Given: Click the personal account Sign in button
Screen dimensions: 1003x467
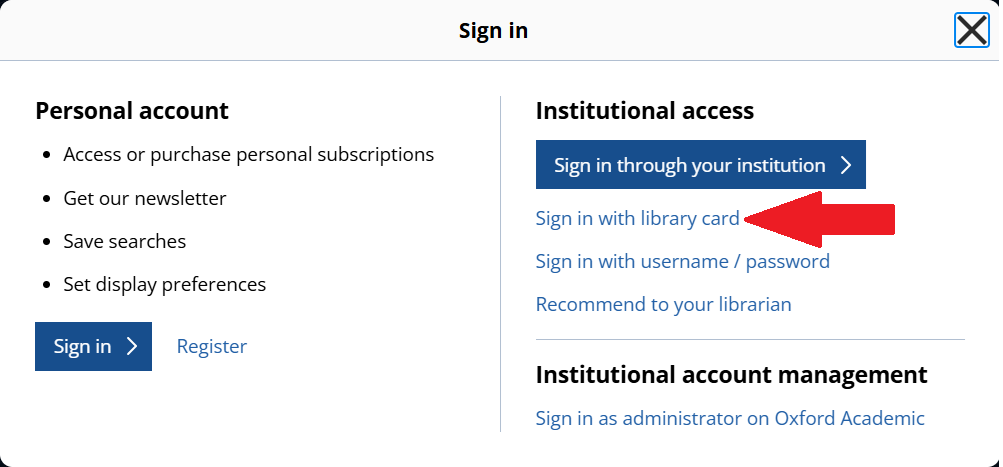Looking at the screenshot, I should pyautogui.click(x=93, y=346).
